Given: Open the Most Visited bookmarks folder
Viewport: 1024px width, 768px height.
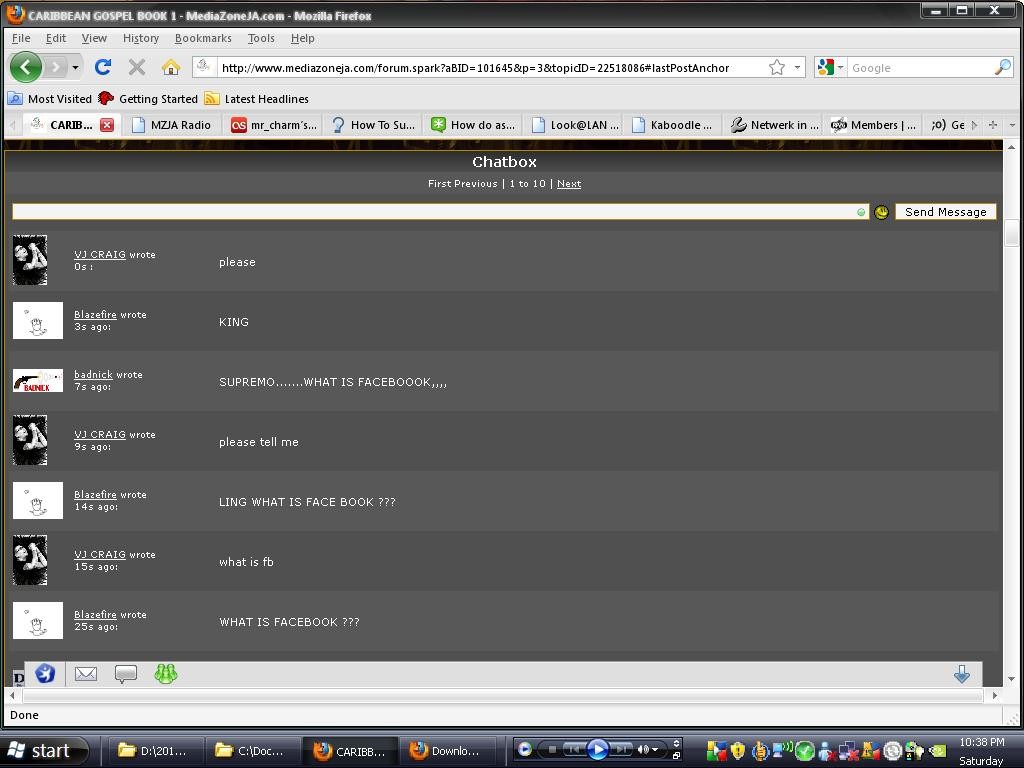Looking at the screenshot, I should coord(50,99).
